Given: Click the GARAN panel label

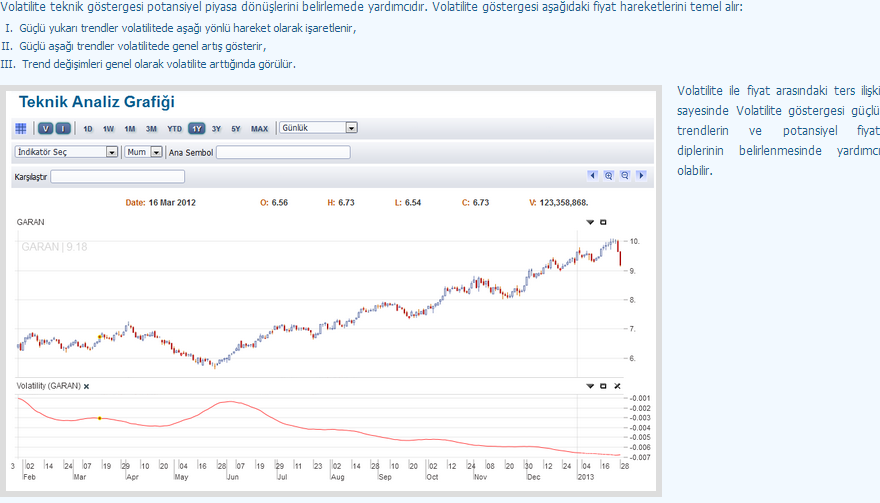Looking at the screenshot, I should (30, 222).
